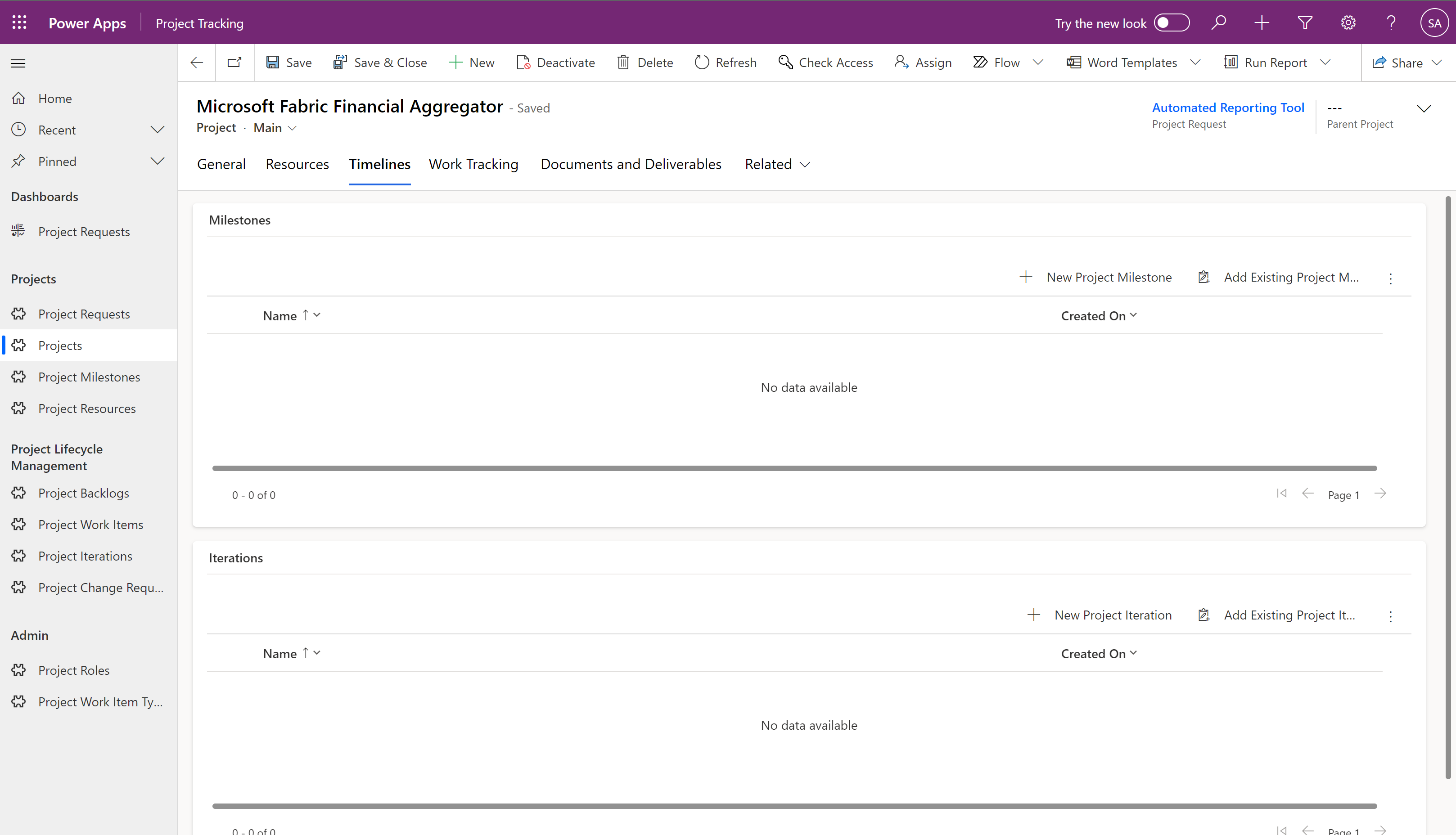The image size is (1456, 835).
Task: Click Run Report command
Action: pyautogui.click(x=1266, y=63)
